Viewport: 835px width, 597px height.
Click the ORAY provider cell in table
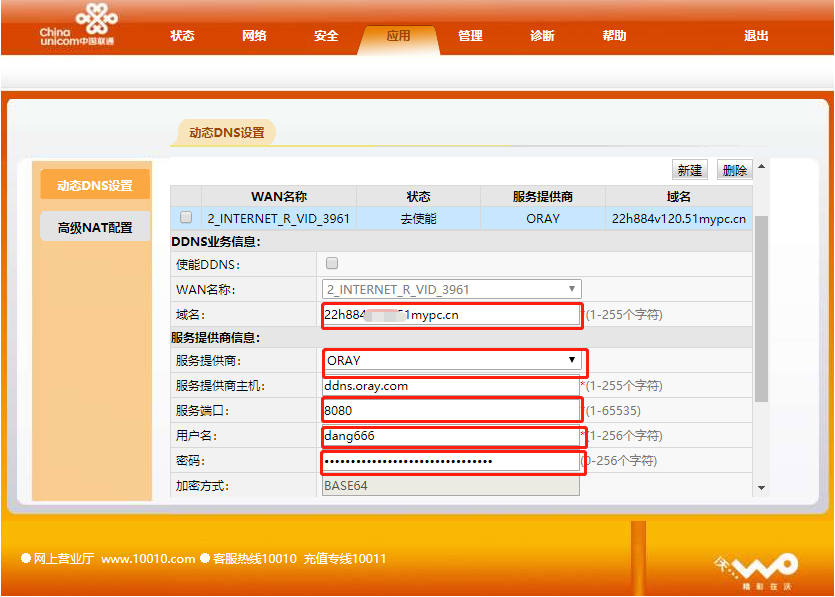543,218
